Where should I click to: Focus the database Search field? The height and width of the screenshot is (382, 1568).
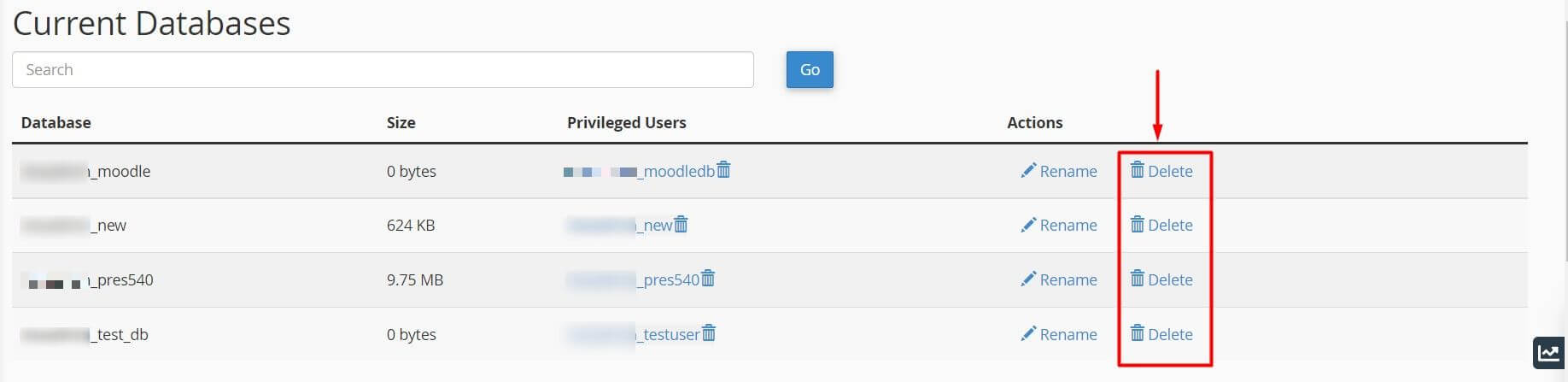[383, 70]
